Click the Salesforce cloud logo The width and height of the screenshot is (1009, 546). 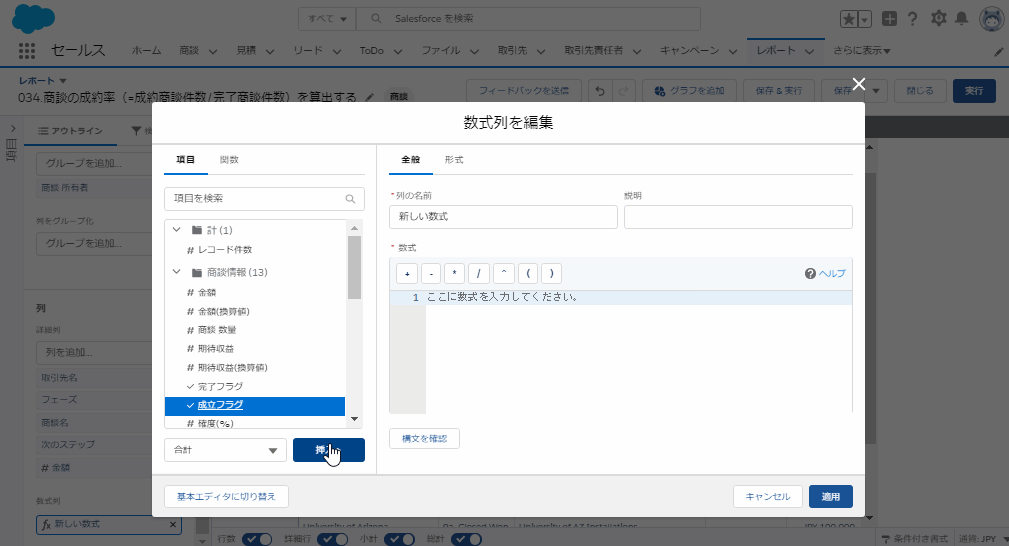click(33, 19)
